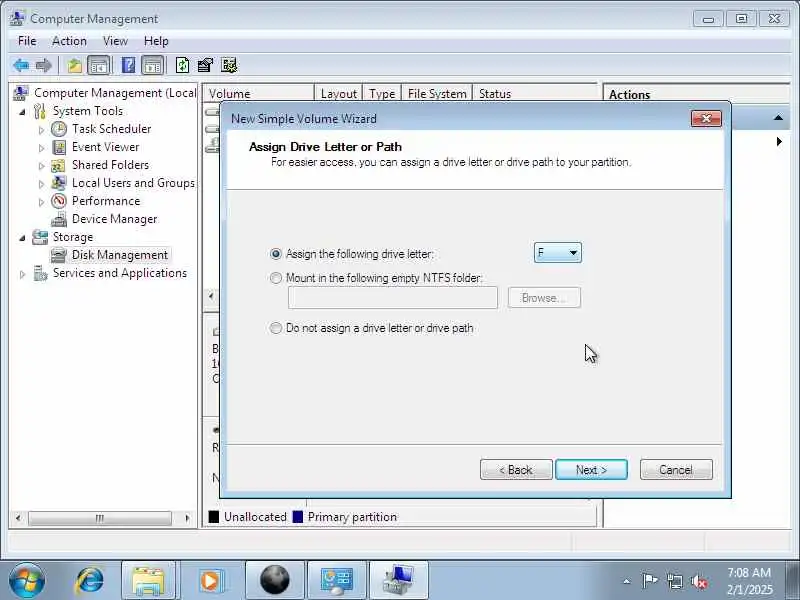
Task: Click the Layout column header
Action: 338,94
